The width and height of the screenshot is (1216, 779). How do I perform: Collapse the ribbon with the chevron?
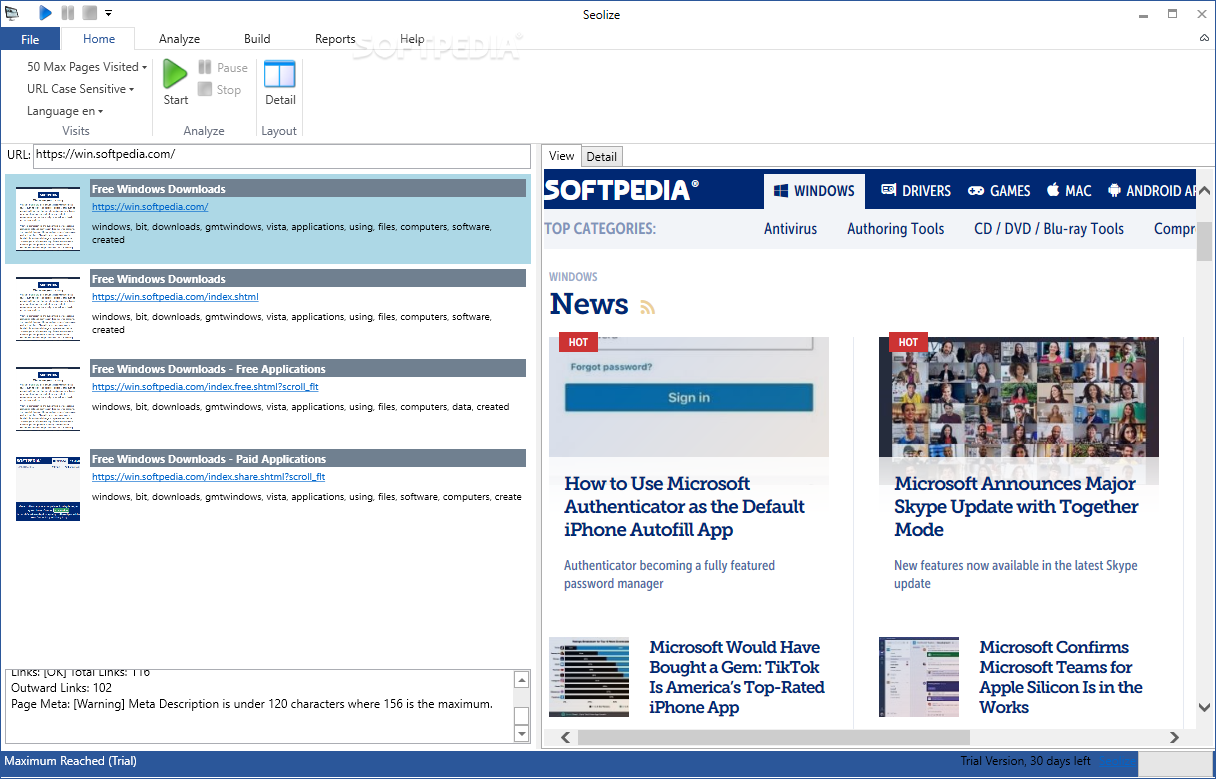click(x=1205, y=38)
